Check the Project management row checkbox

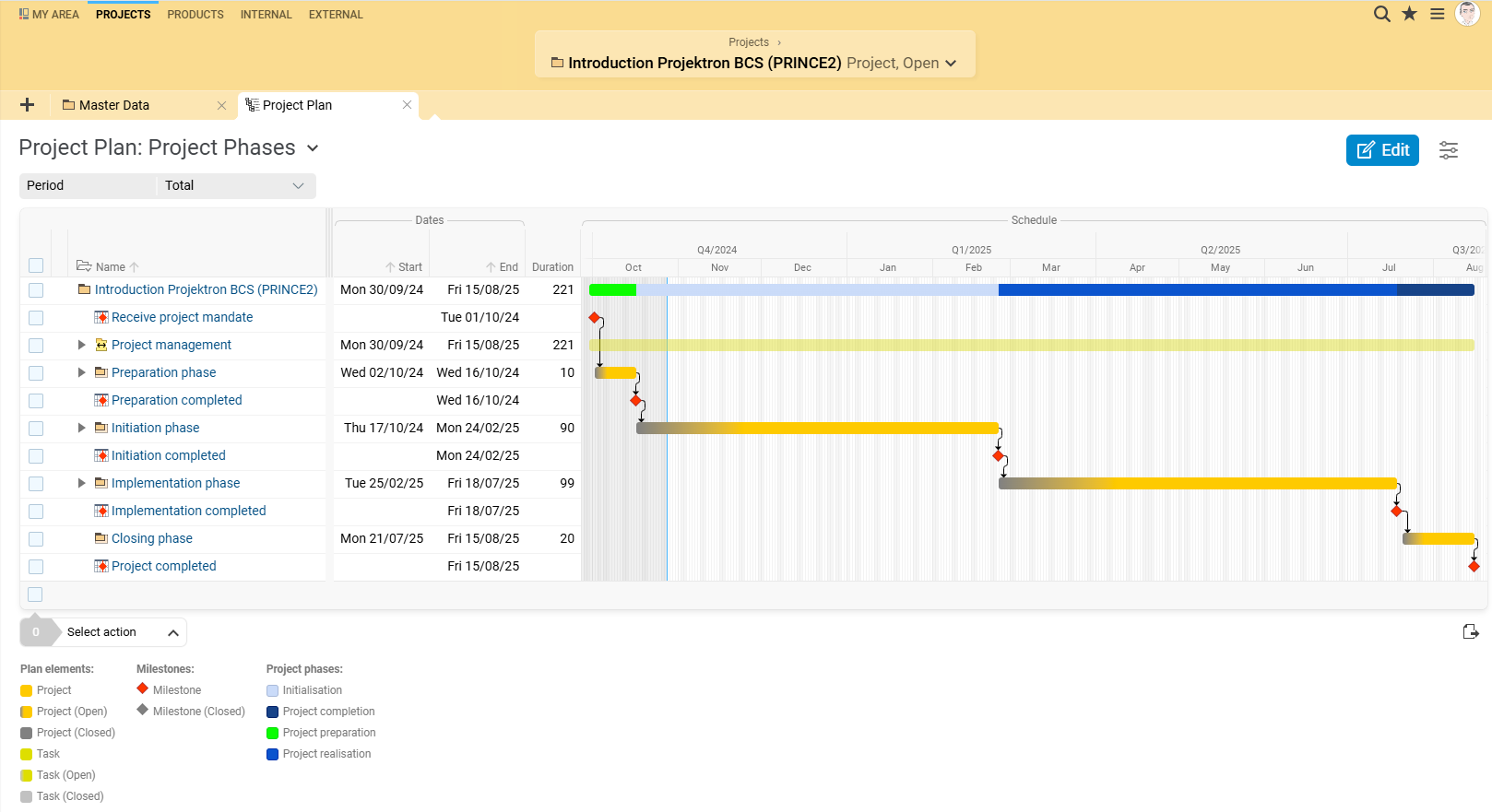[36, 345]
